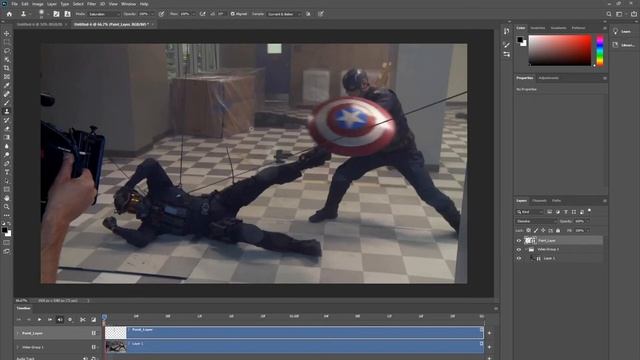Open the Flow dropdown arrow
This screenshot has height=360, width=640.
(x=193, y=14)
